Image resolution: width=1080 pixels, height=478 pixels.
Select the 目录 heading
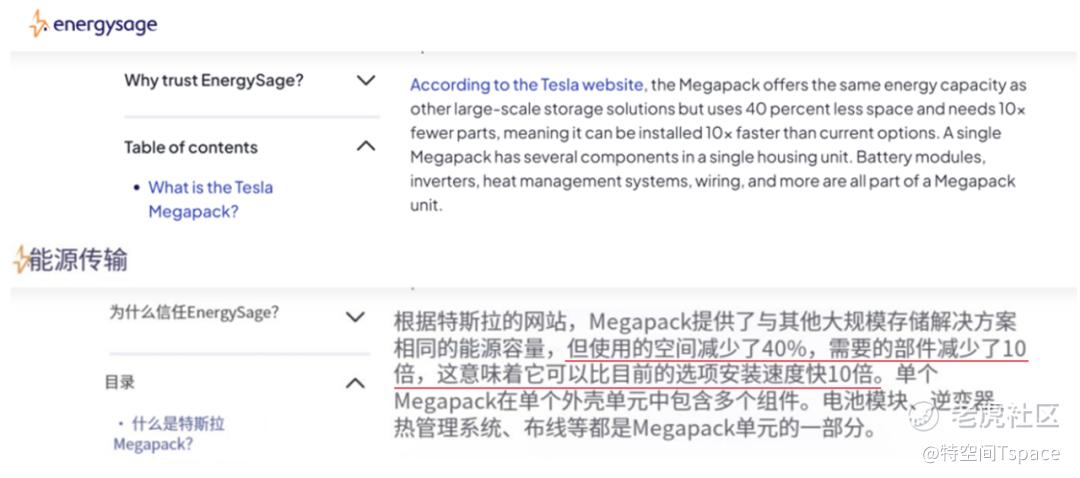tap(119, 382)
